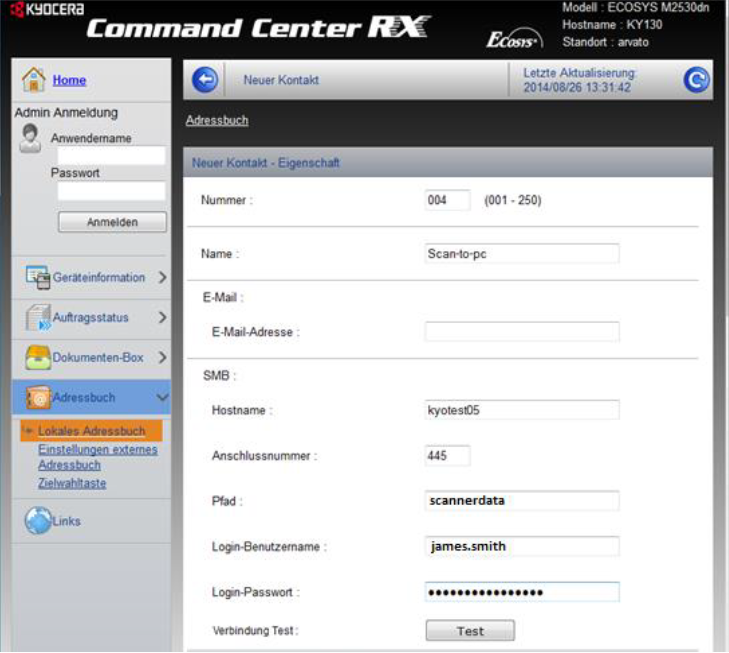The image size is (729, 653).
Task: Expand the Geräteinformation submenu arrow
Action: 162,277
